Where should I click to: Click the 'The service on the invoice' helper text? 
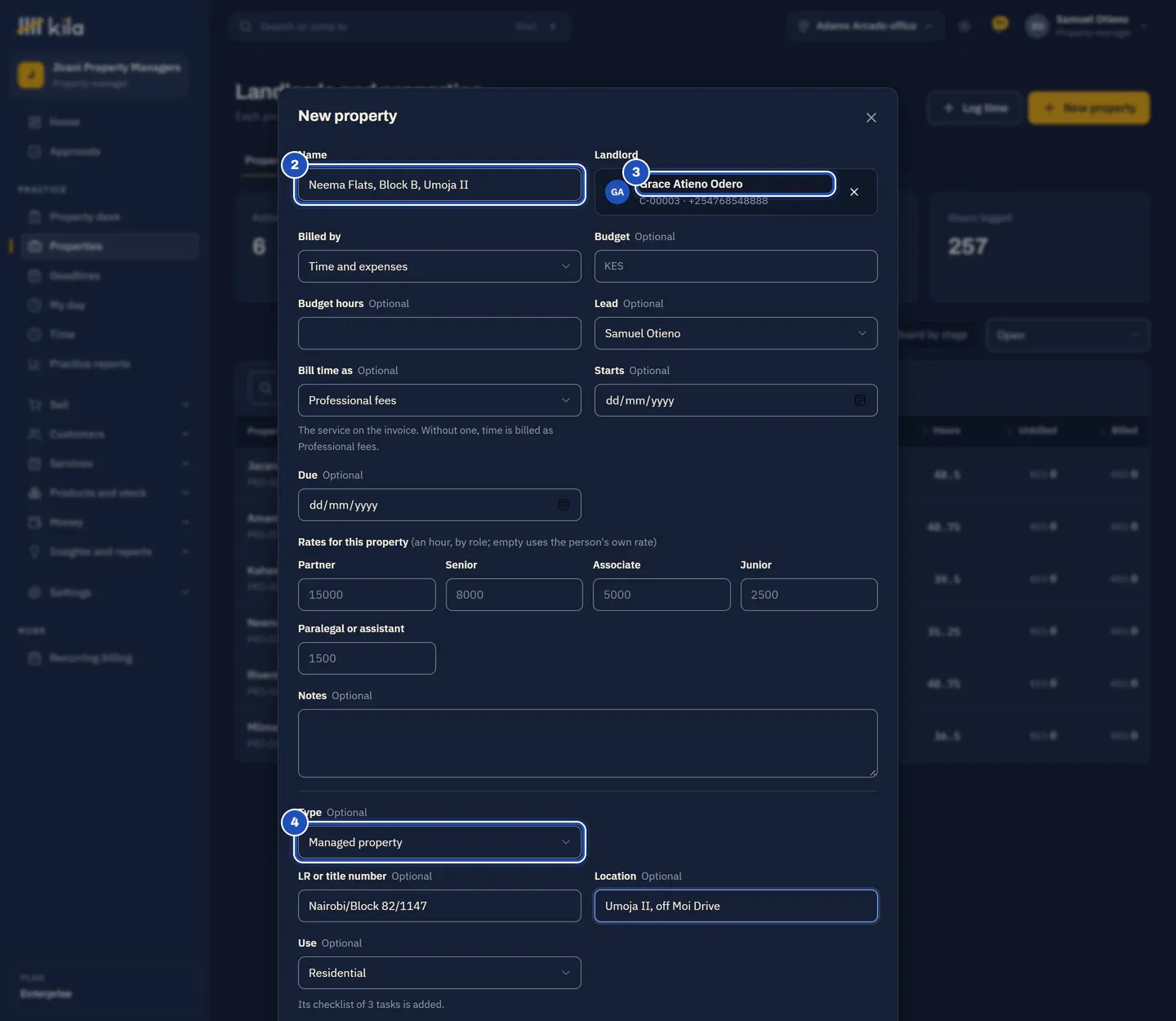coord(425,439)
